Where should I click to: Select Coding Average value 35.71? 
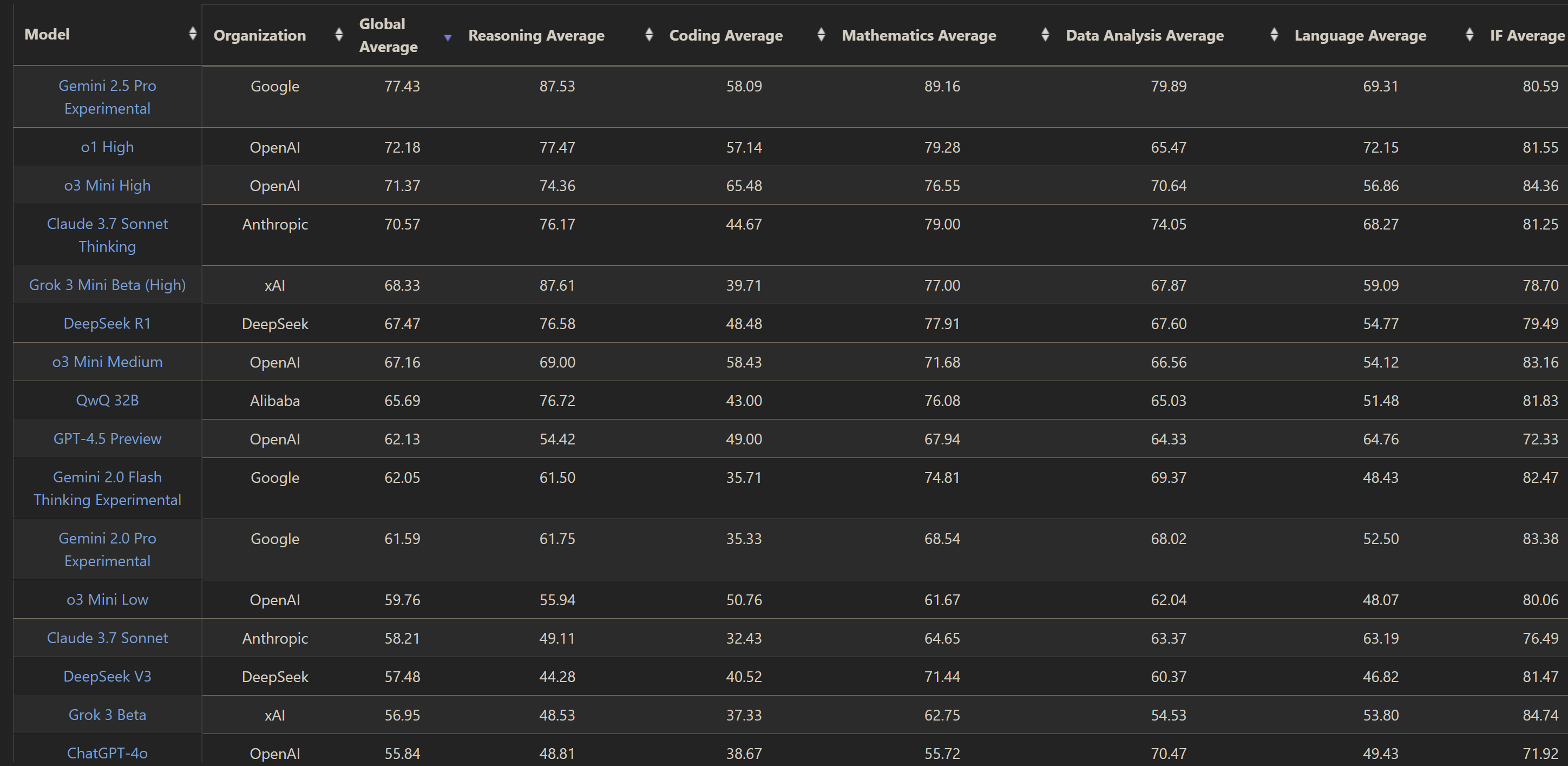pyautogui.click(x=744, y=477)
